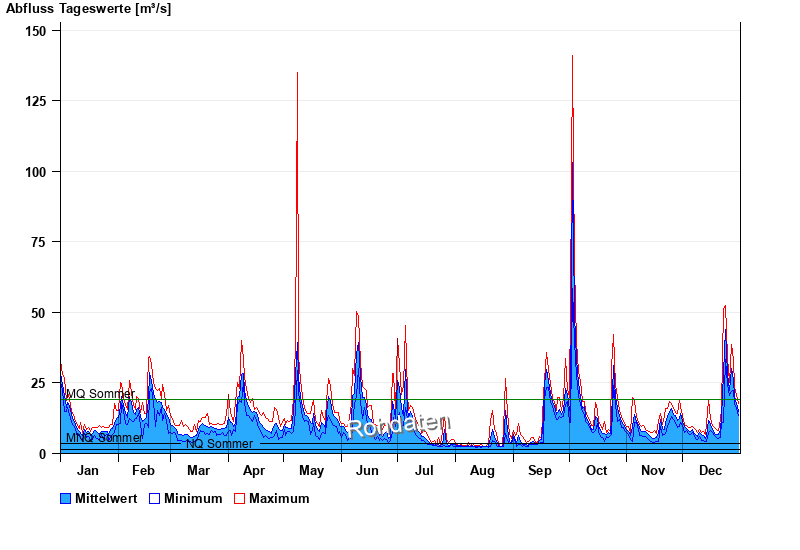Click the MQ Sommer reference line label
800x550 pixels.
[x=99, y=394]
